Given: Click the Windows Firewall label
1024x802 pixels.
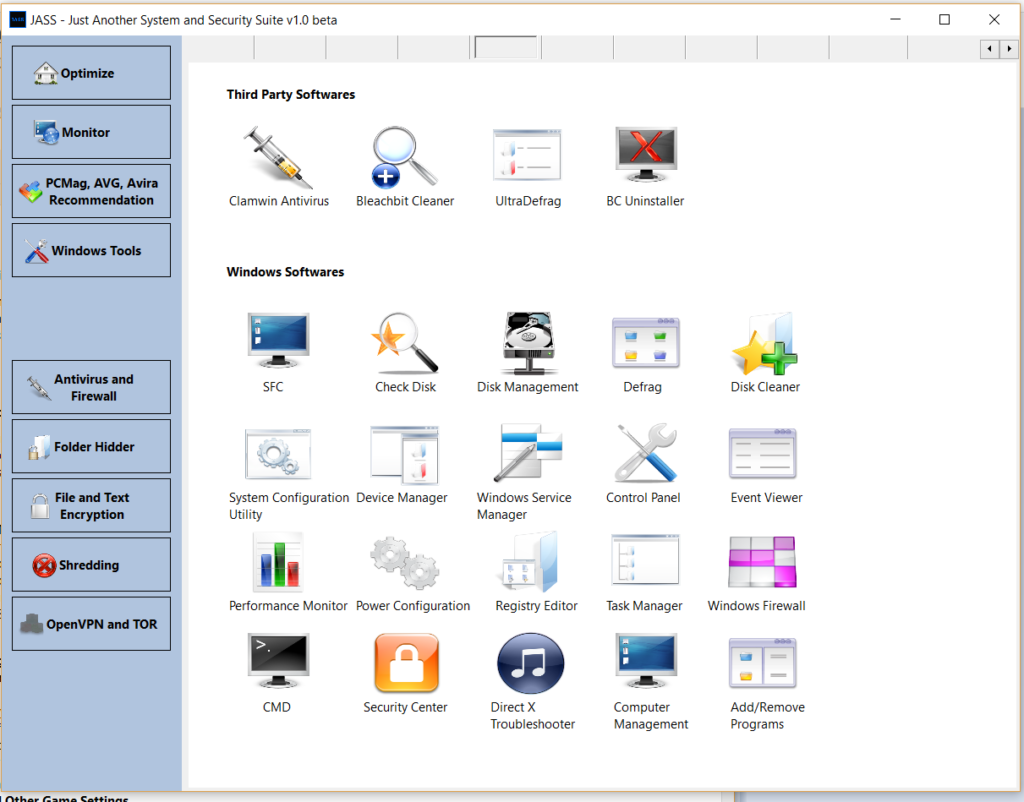Looking at the screenshot, I should [756, 606].
